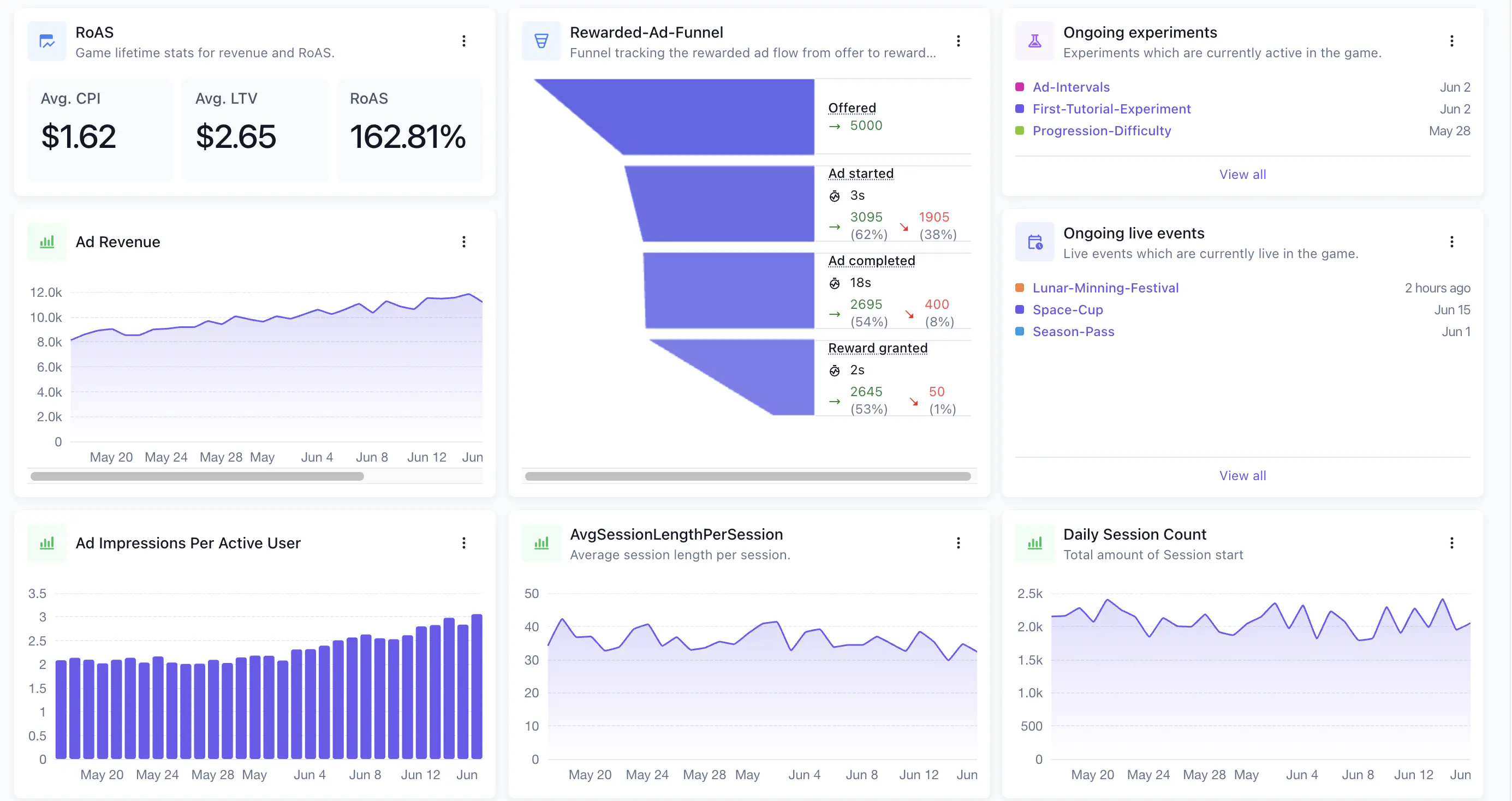The image size is (1512, 801).
Task: Open the AvgSessionLengthPerSession options menu
Action: click(x=958, y=543)
